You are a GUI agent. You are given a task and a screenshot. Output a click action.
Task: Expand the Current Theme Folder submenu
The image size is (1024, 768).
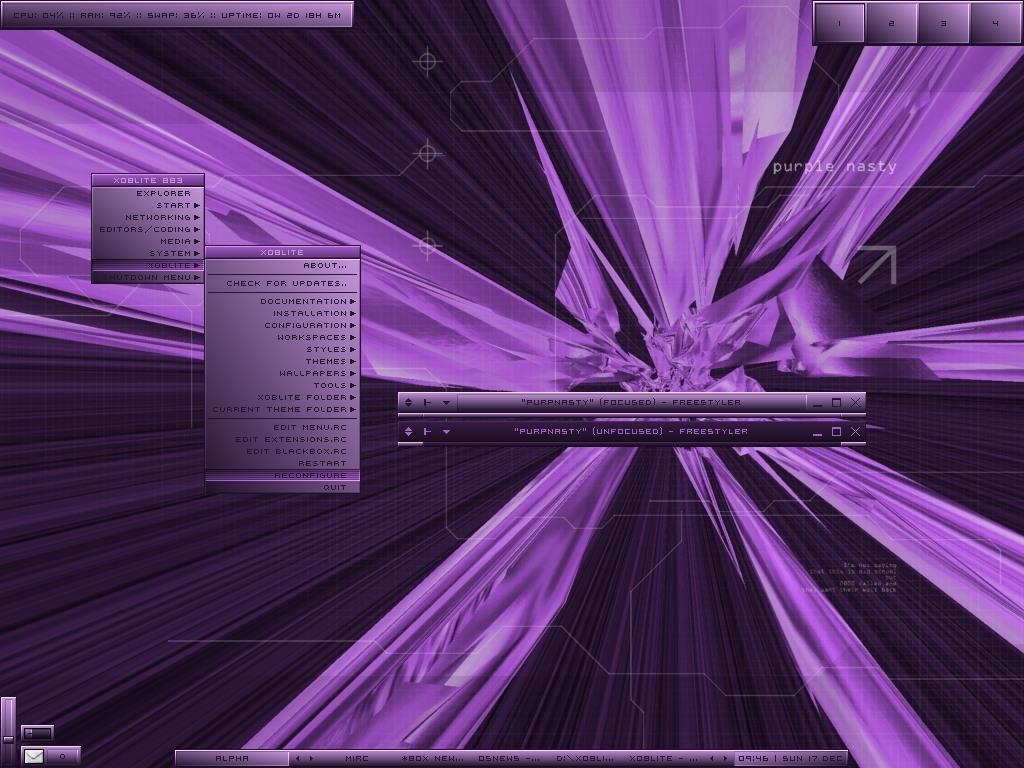[283, 409]
